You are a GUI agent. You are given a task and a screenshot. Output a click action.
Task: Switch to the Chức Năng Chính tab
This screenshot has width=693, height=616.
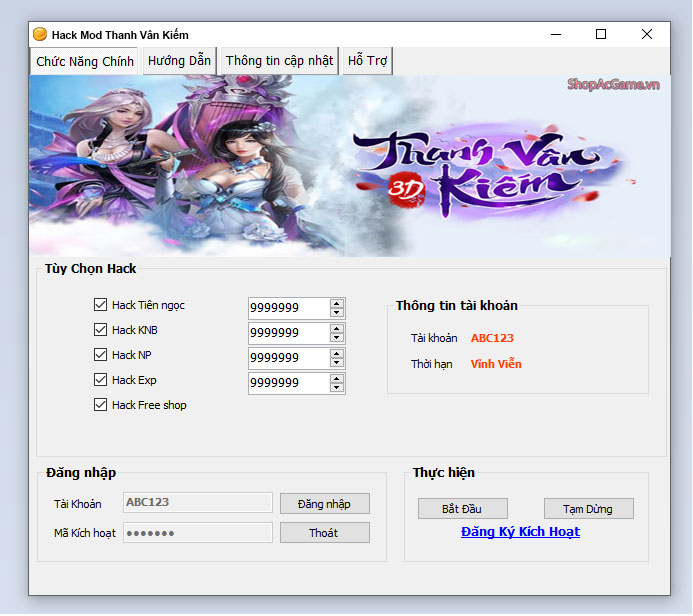[85, 61]
